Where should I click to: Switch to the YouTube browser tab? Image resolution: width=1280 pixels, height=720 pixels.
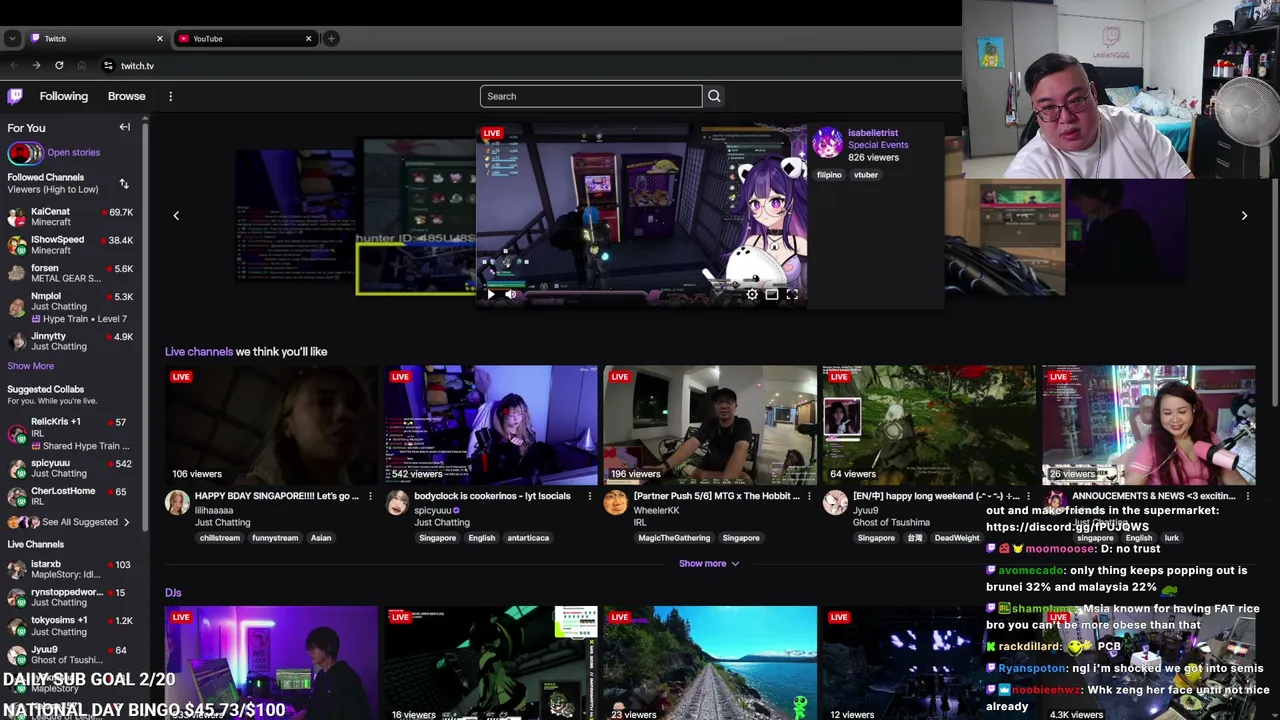pos(245,39)
